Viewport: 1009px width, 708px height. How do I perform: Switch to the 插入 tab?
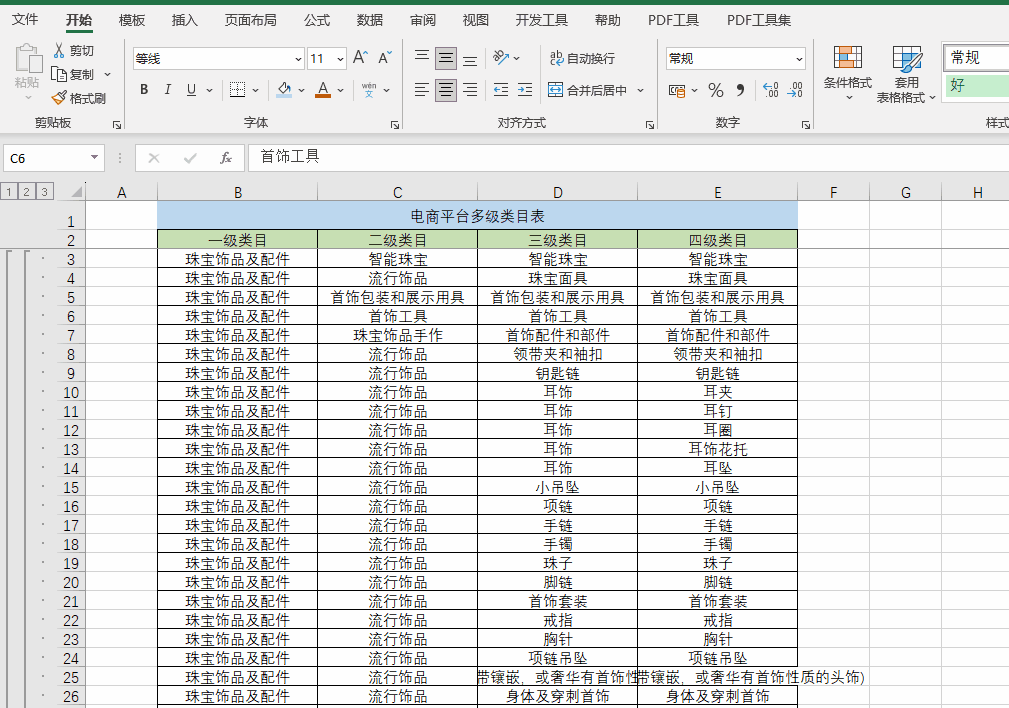pyautogui.click(x=185, y=20)
